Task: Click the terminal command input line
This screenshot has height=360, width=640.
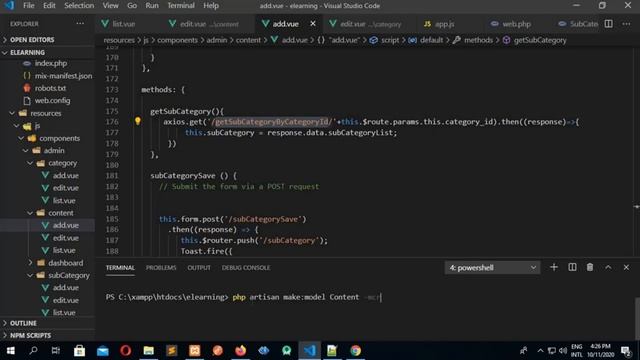Action: pyautogui.click(x=244, y=297)
